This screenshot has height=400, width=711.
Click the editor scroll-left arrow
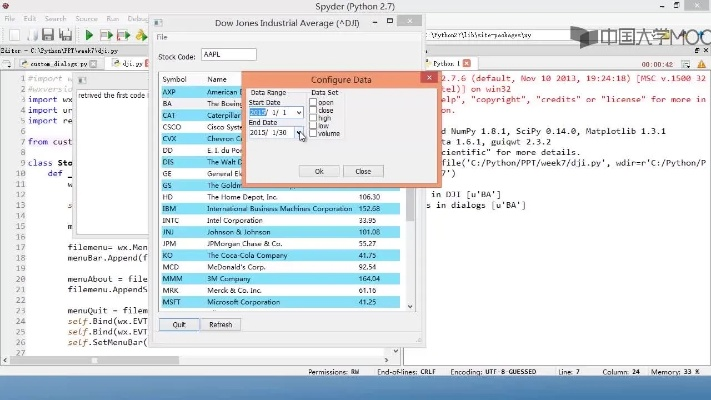pos(5,360)
